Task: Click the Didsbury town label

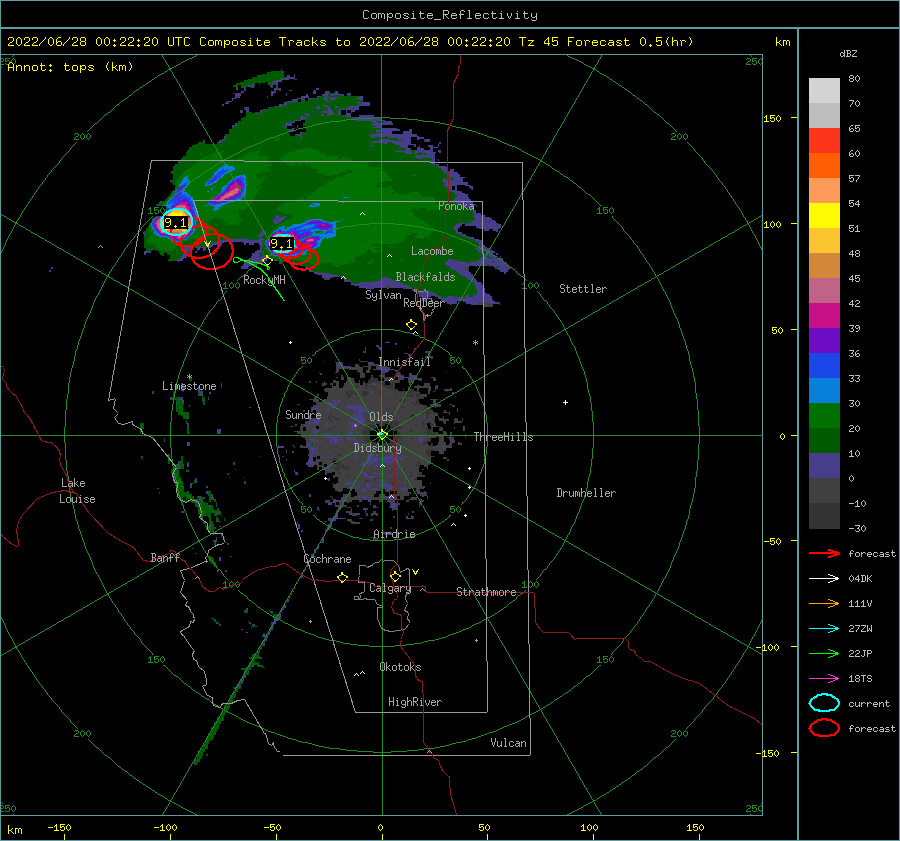Action: tap(378, 448)
